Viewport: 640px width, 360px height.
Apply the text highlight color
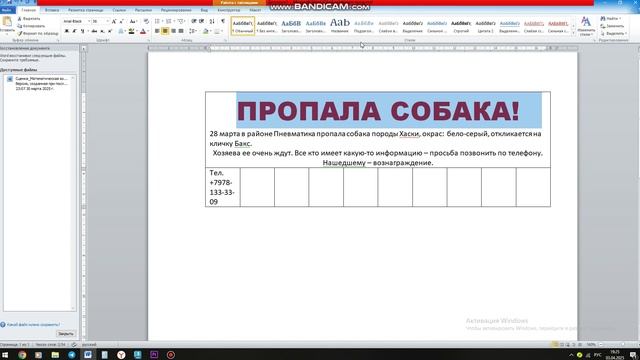131,31
